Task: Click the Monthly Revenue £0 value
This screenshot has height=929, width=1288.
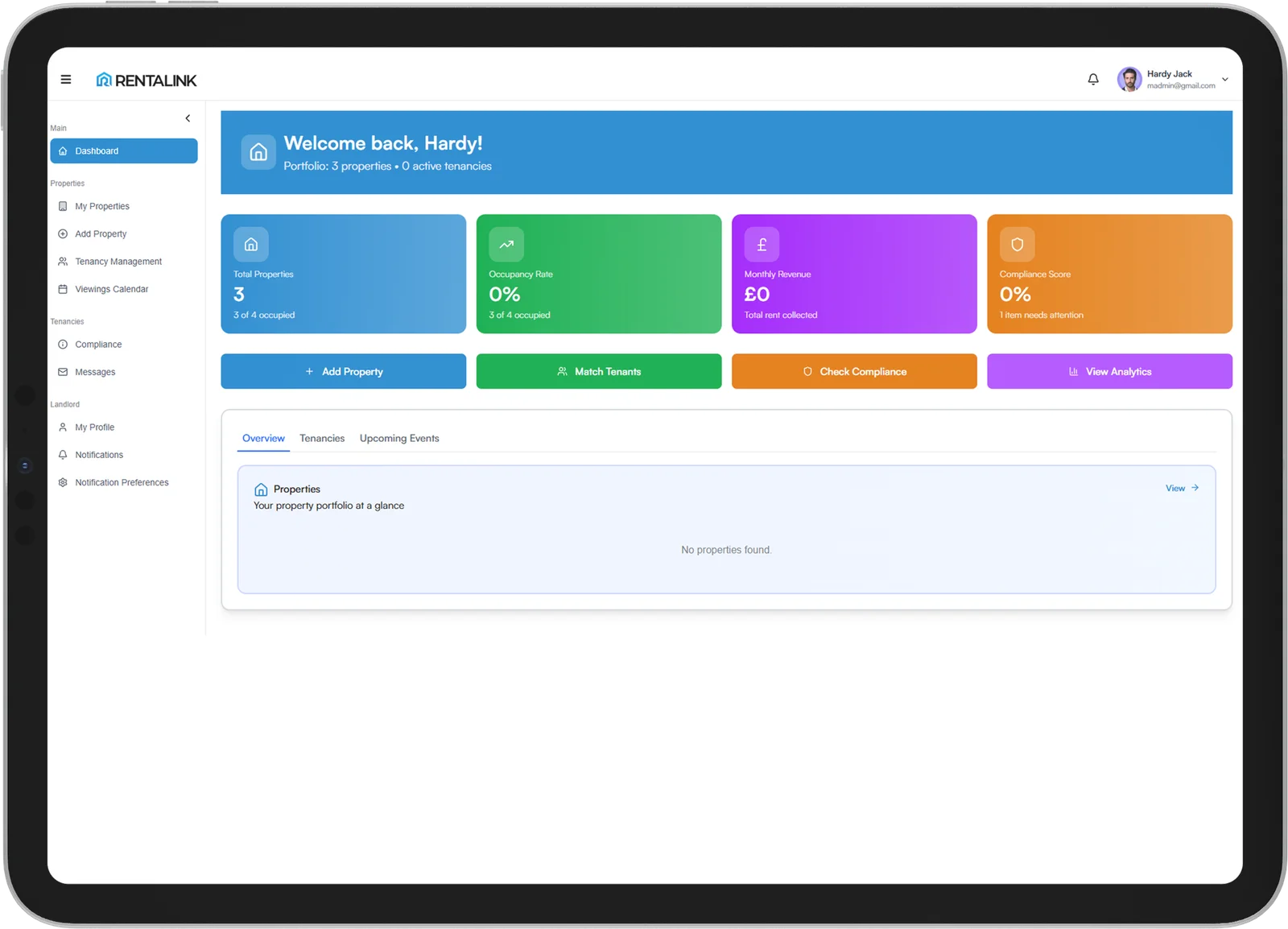Action: (757, 295)
